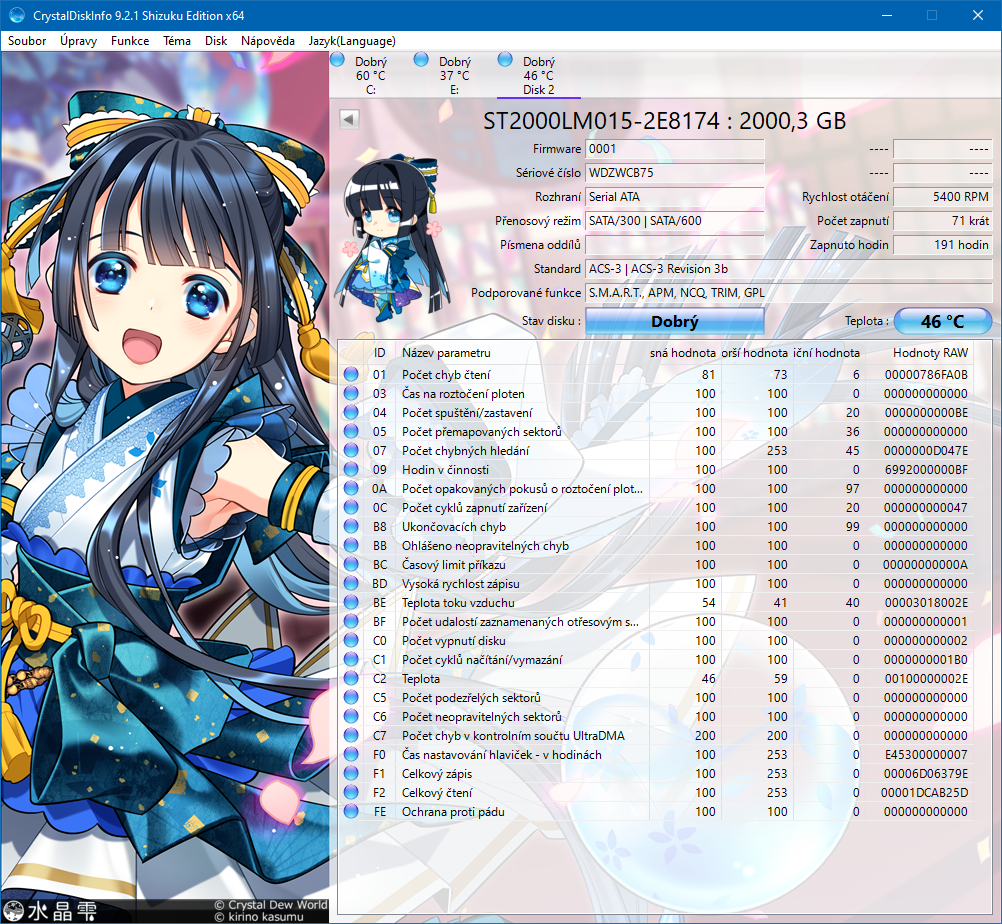The height and width of the screenshot is (924, 1002).
Task: Click the status orb in row 03 Čas na roztočení ploten
Action: (351, 394)
